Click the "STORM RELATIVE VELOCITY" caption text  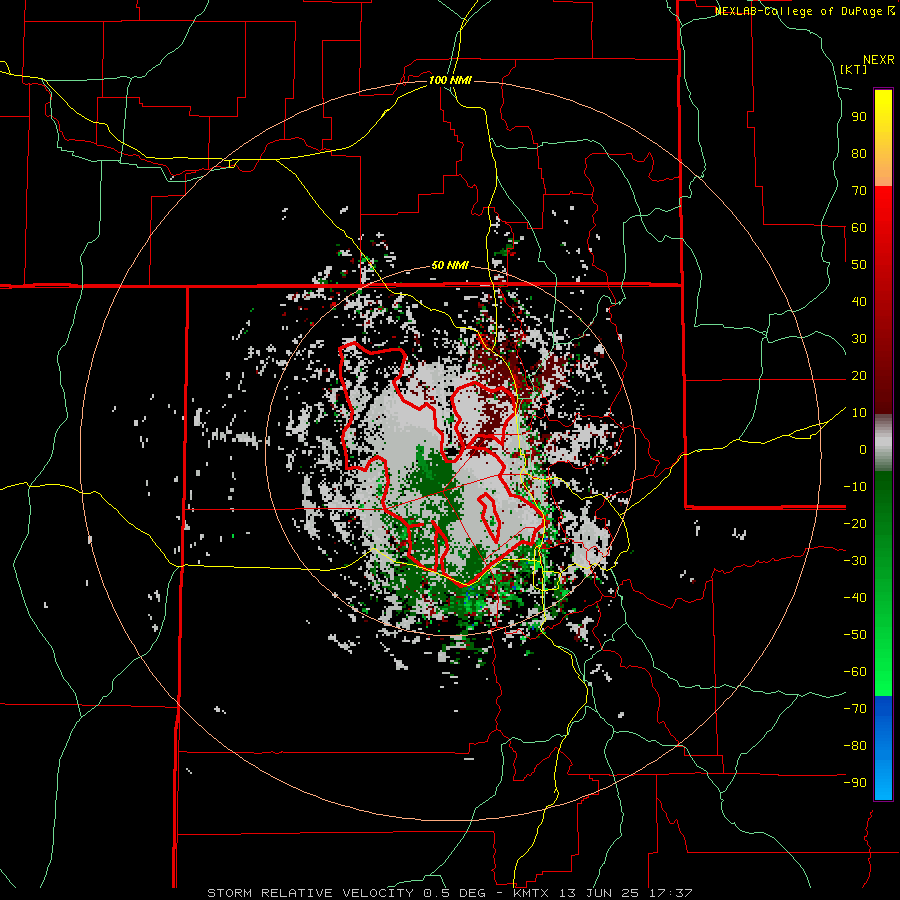click(x=310, y=893)
